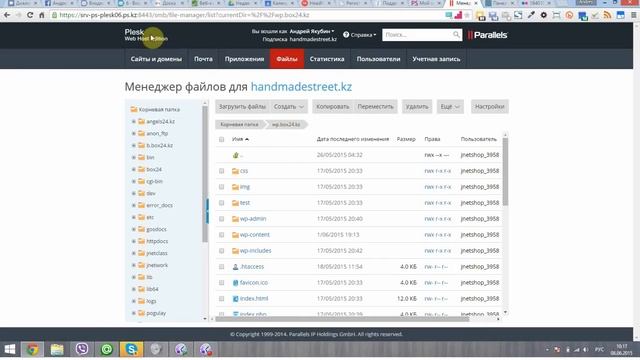Open the css folder icon
640x360 pixels.
tap(235, 171)
